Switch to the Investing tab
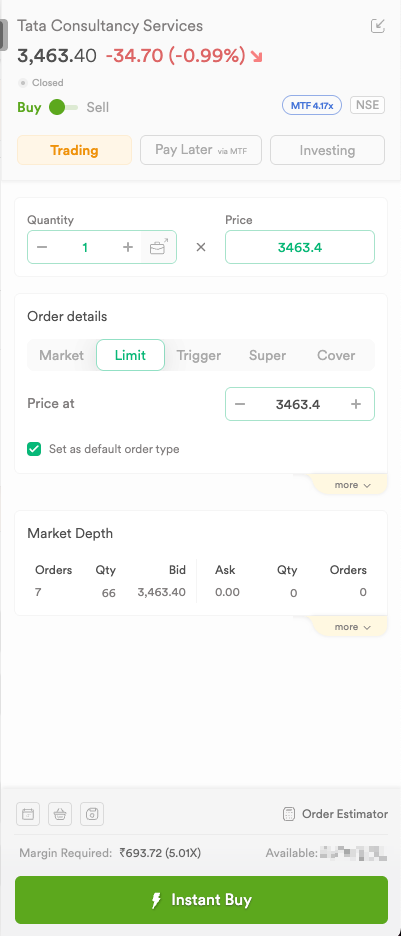 click(328, 150)
